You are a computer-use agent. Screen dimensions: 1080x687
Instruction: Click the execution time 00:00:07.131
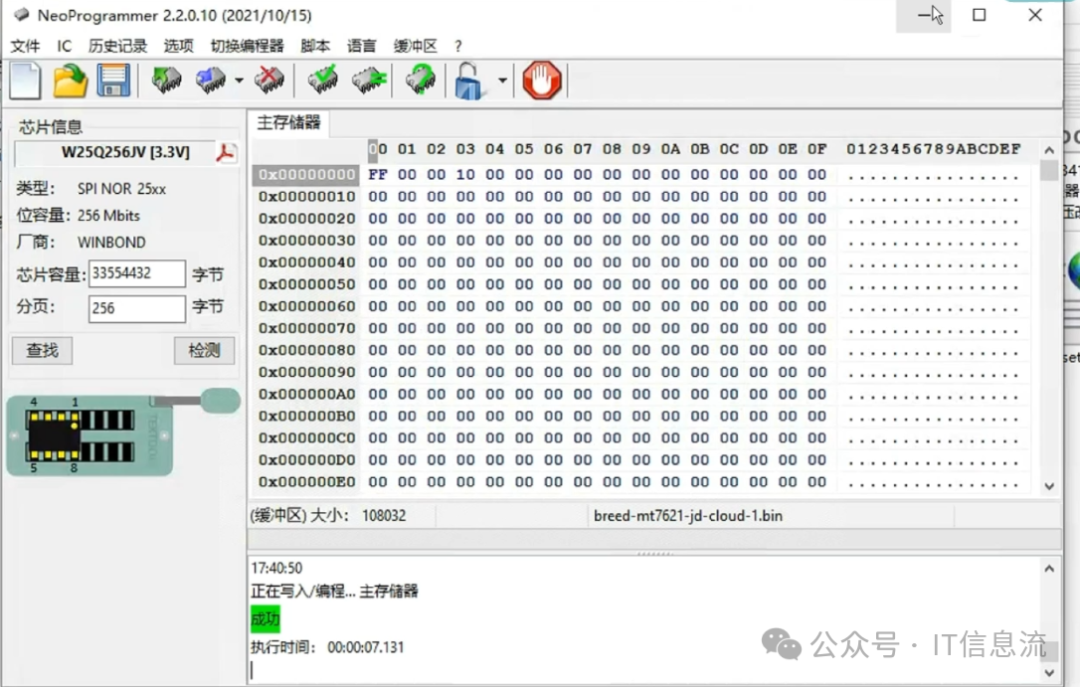(366, 648)
